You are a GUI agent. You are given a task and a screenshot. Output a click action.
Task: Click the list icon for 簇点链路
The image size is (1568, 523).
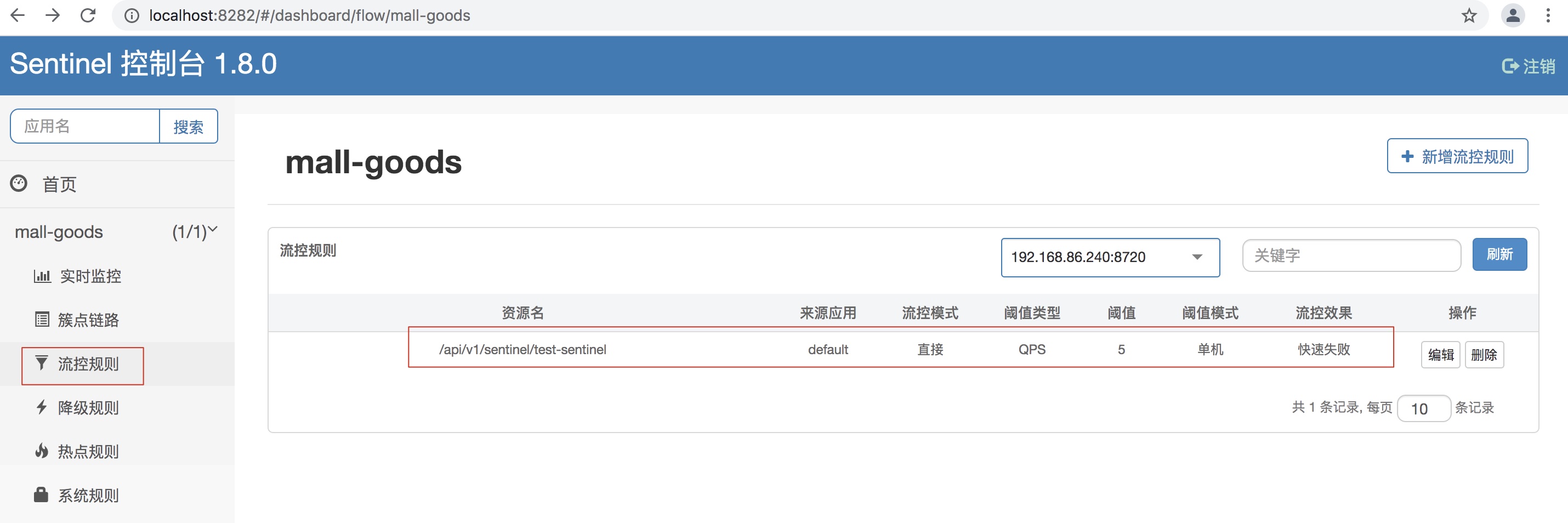click(42, 320)
